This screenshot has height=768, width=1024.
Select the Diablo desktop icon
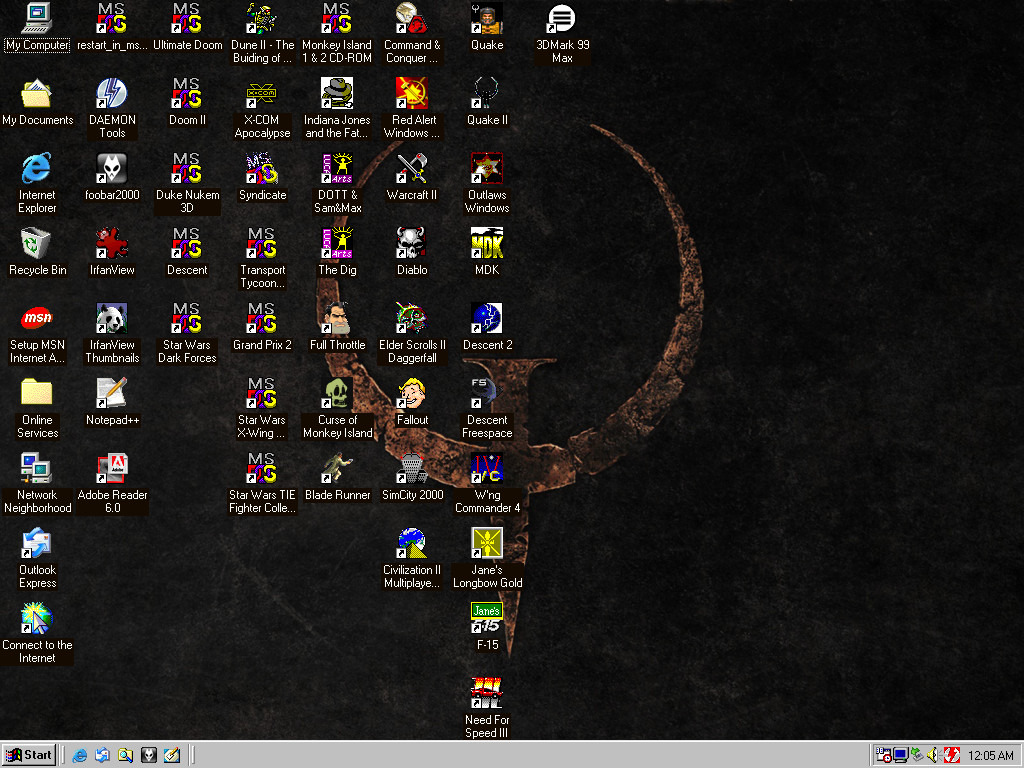pos(412,244)
